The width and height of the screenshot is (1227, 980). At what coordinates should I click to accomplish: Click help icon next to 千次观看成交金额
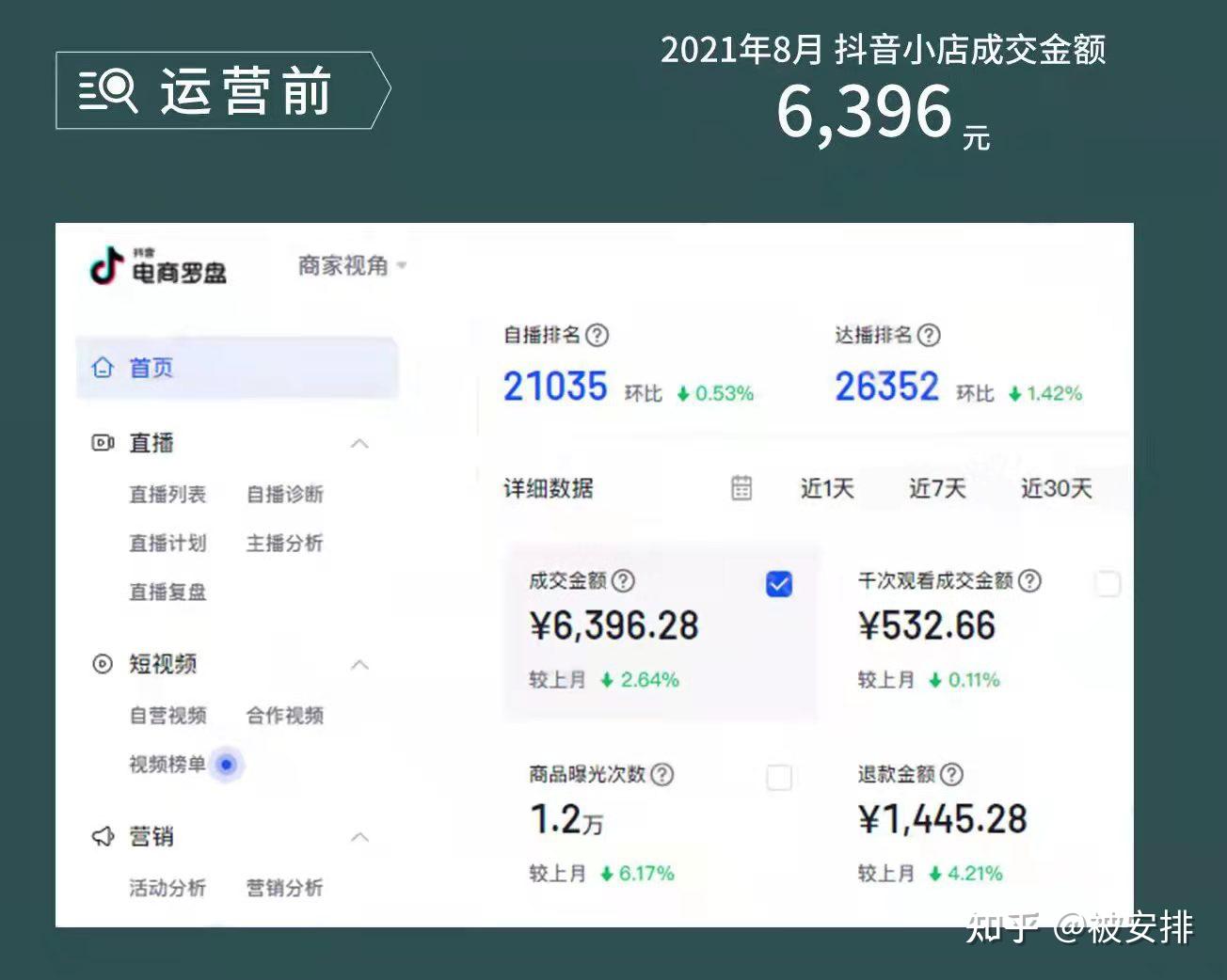coord(1030,581)
